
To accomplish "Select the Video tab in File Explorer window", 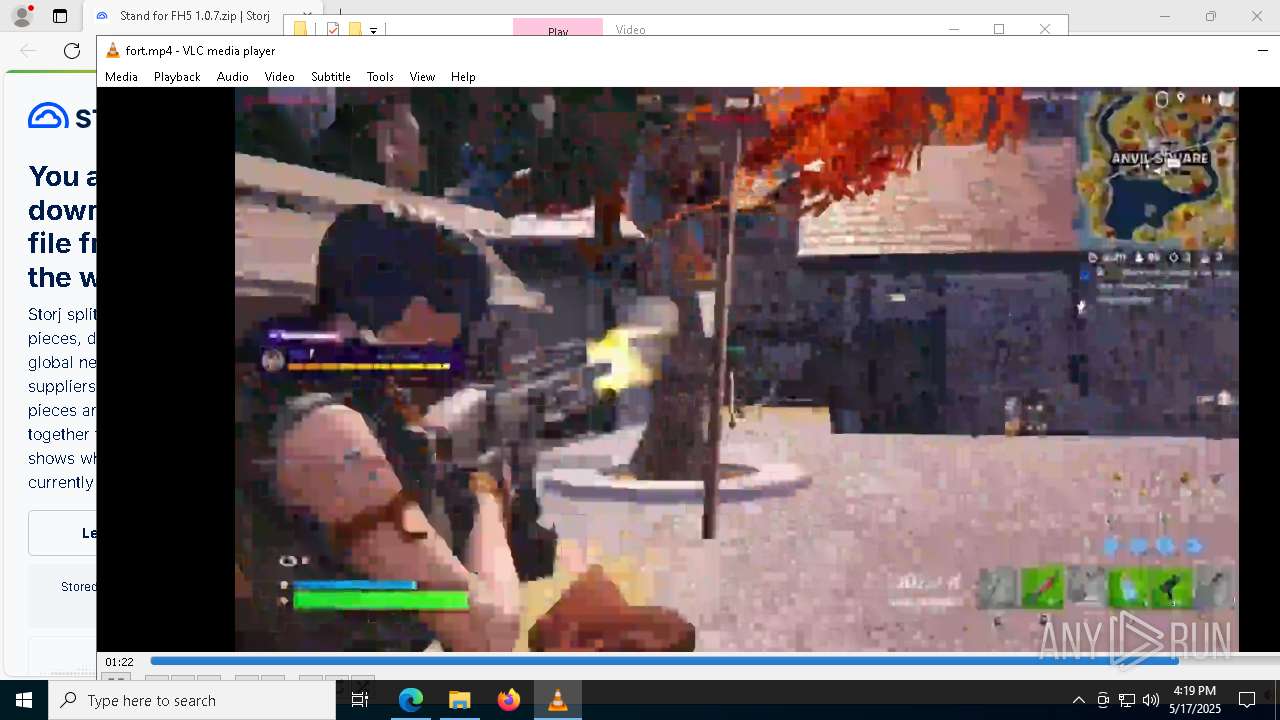I will (631, 30).
